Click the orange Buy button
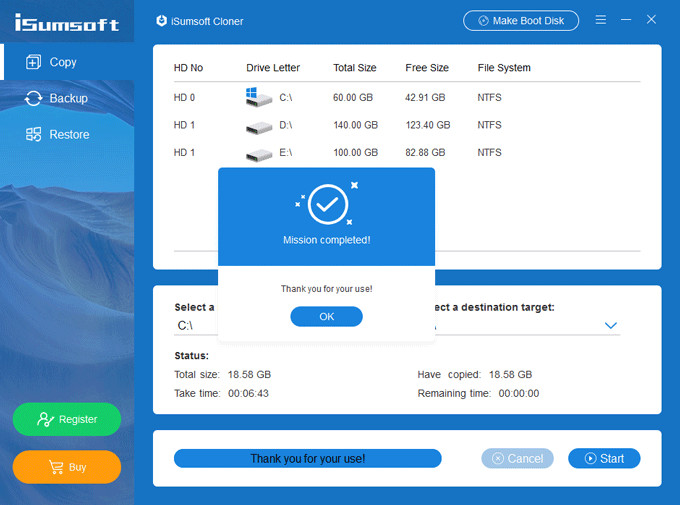Viewport: 680px width, 505px height. [67, 467]
